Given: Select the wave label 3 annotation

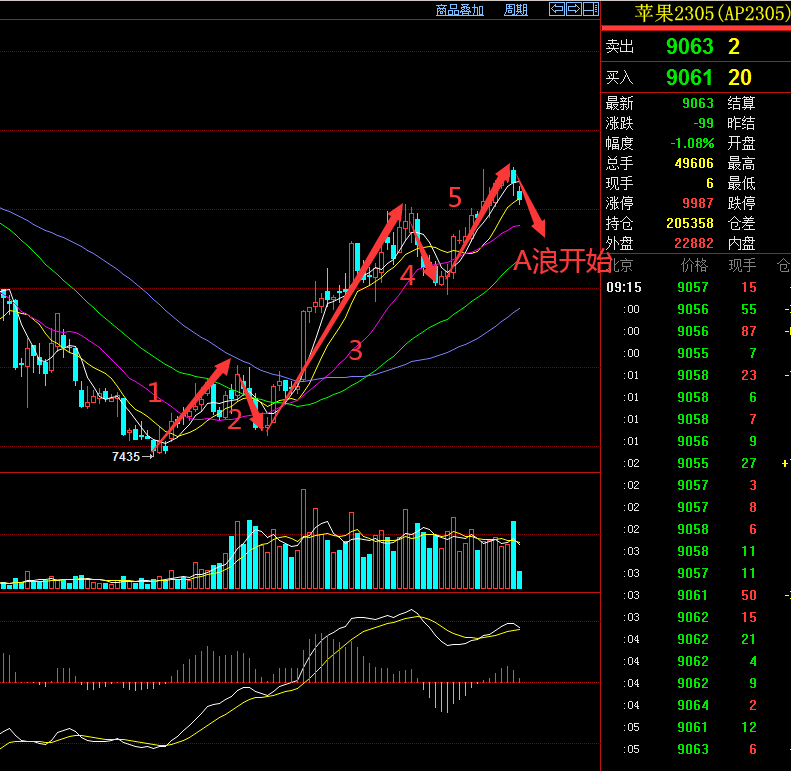Looking at the screenshot, I should 356,350.
